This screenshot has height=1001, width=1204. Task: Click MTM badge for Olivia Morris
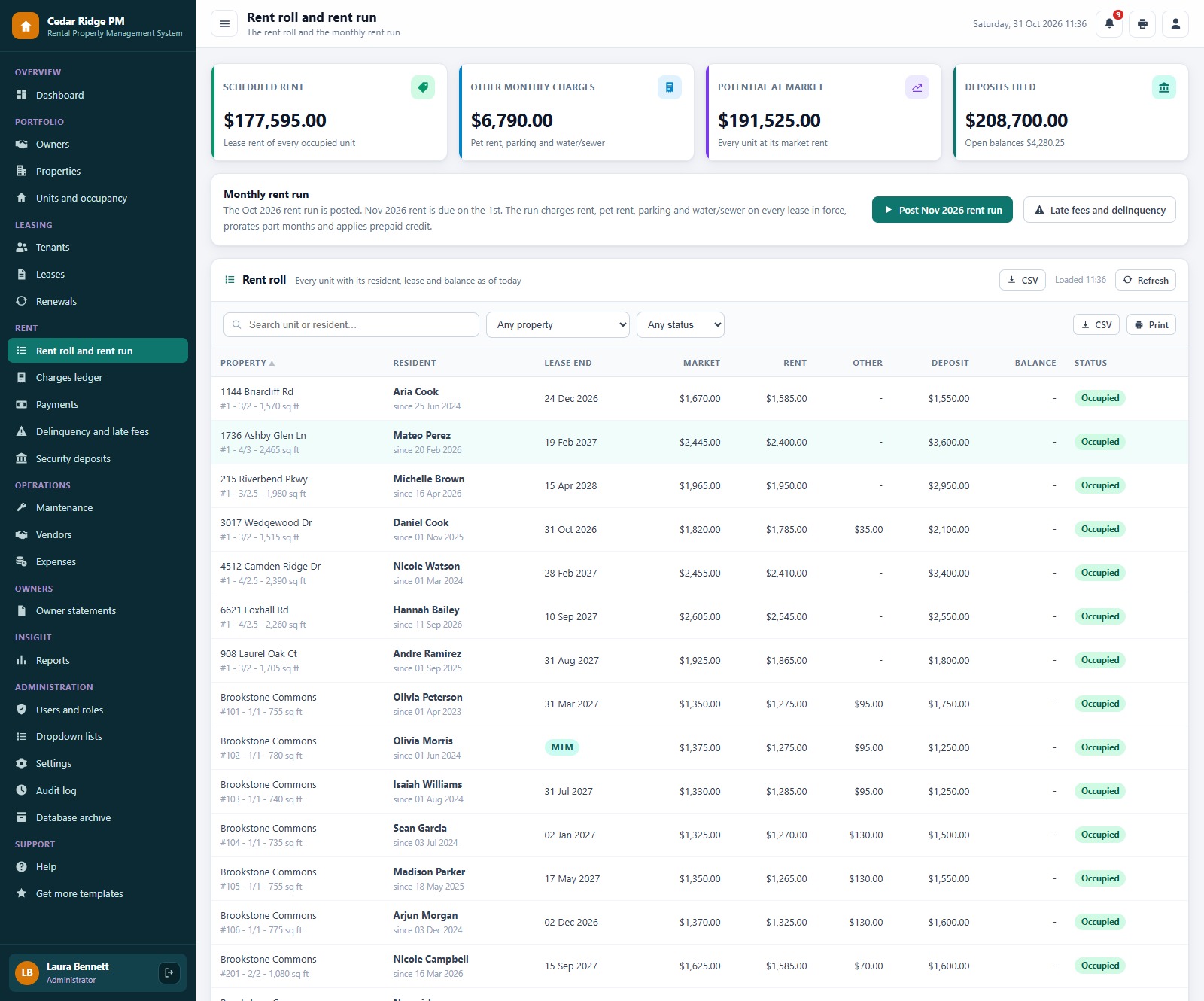(561, 747)
